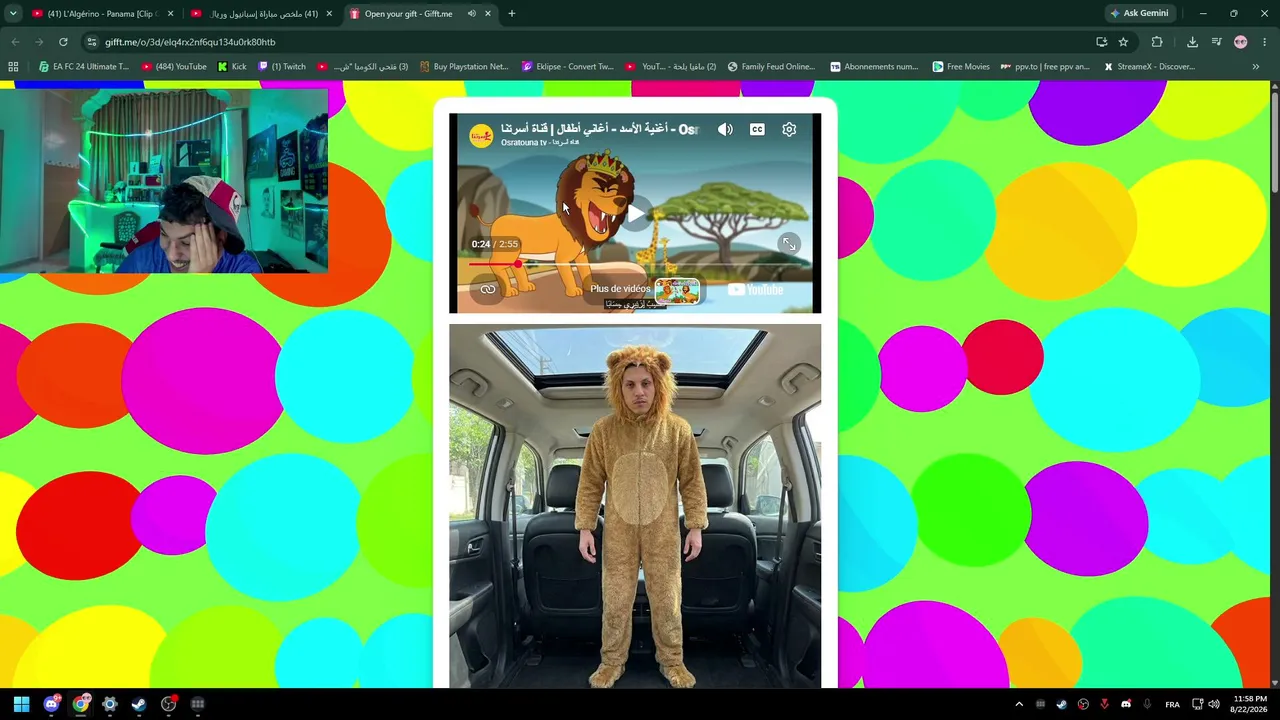Image resolution: width=1280 pixels, height=720 pixels.
Task: Reload the current page
Action: click(63, 42)
